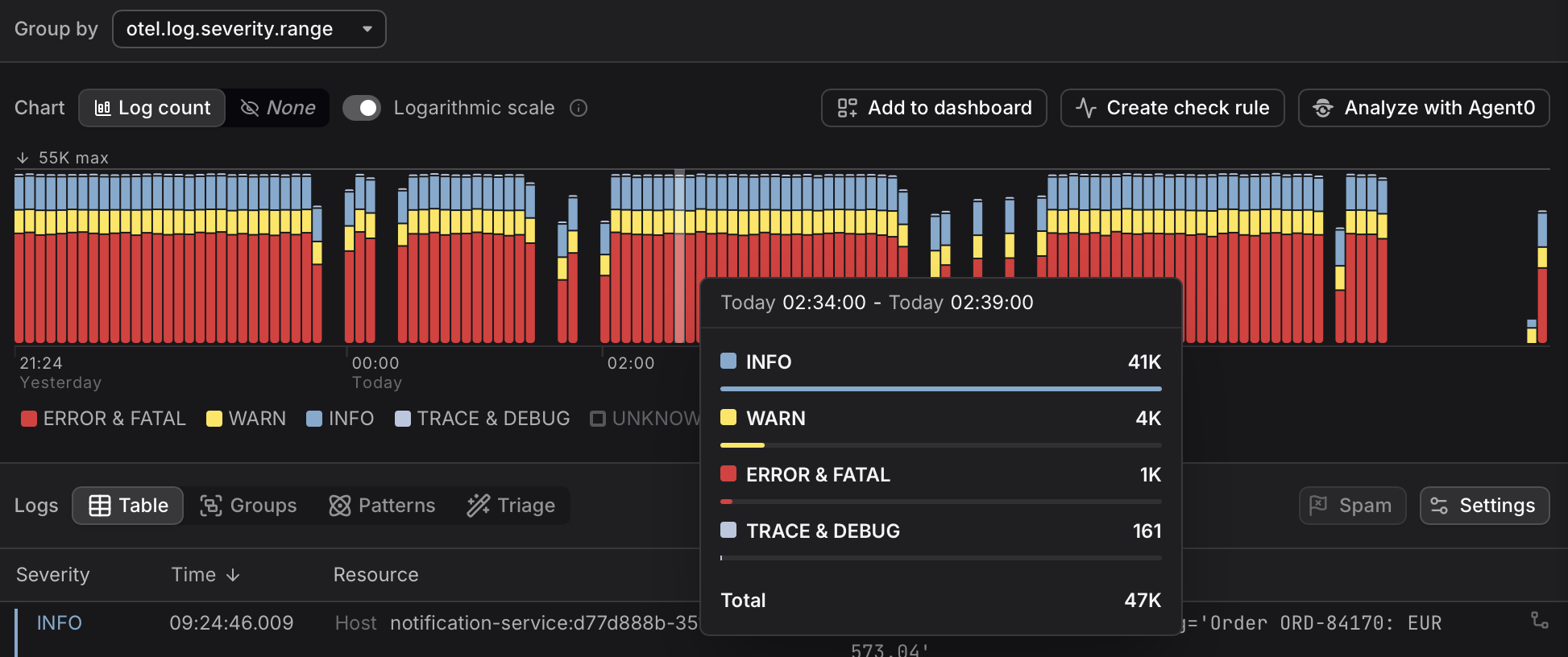Analyze logs with Agent0
1568x657 pixels.
pyautogui.click(x=1423, y=108)
